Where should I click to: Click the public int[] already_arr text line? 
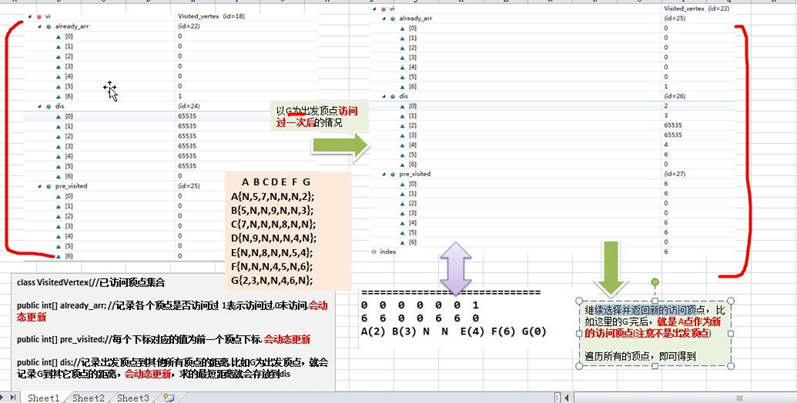point(171,311)
